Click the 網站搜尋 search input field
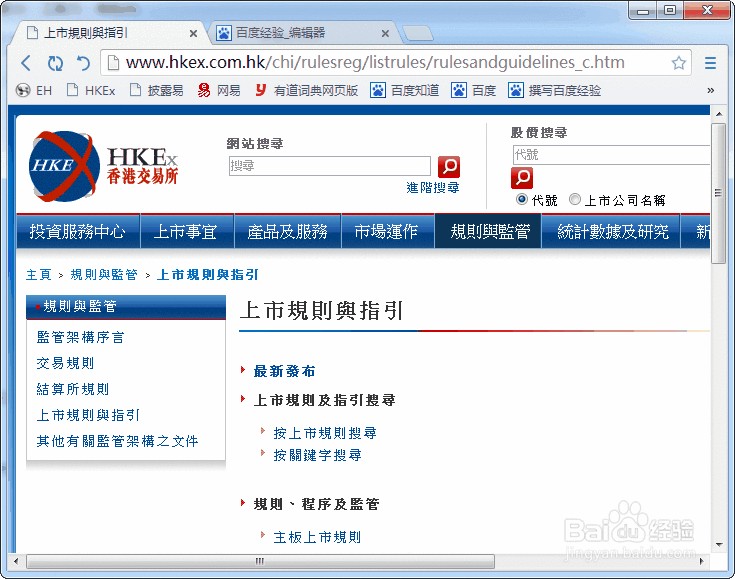The image size is (735, 579). coord(330,166)
